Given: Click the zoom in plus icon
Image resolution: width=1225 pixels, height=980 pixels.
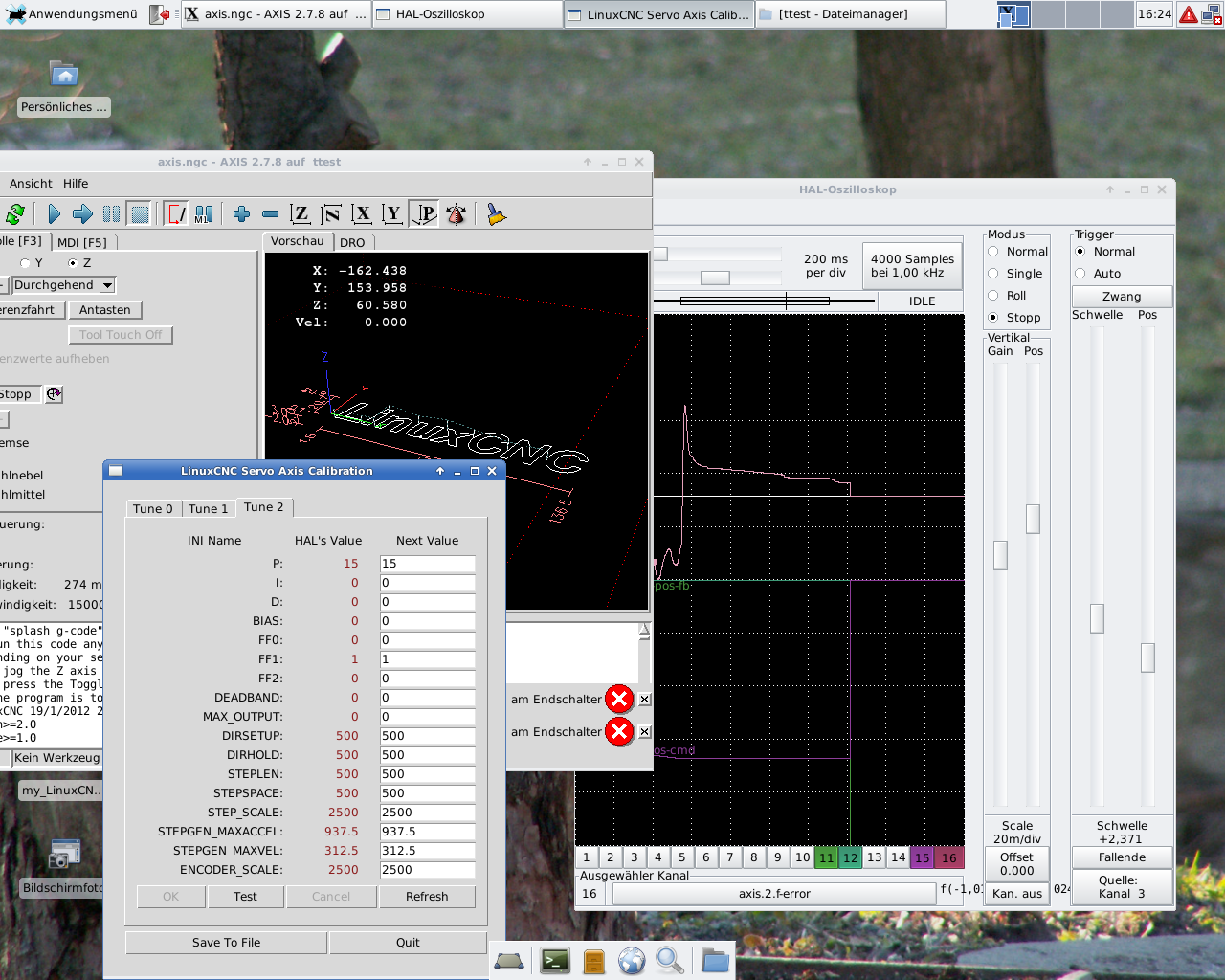Looking at the screenshot, I should (x=242, y=214).
